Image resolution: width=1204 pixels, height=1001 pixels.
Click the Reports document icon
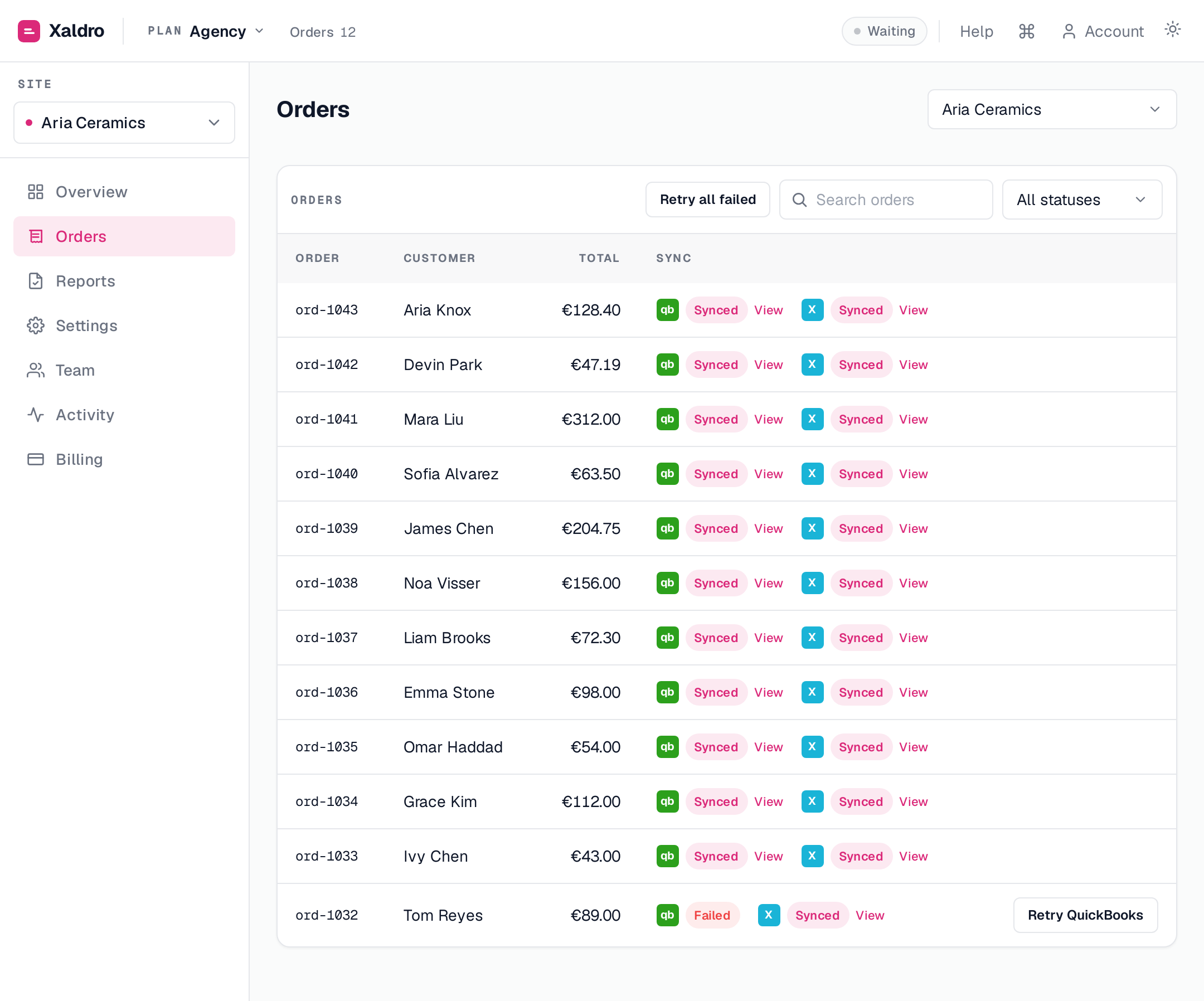36,281
